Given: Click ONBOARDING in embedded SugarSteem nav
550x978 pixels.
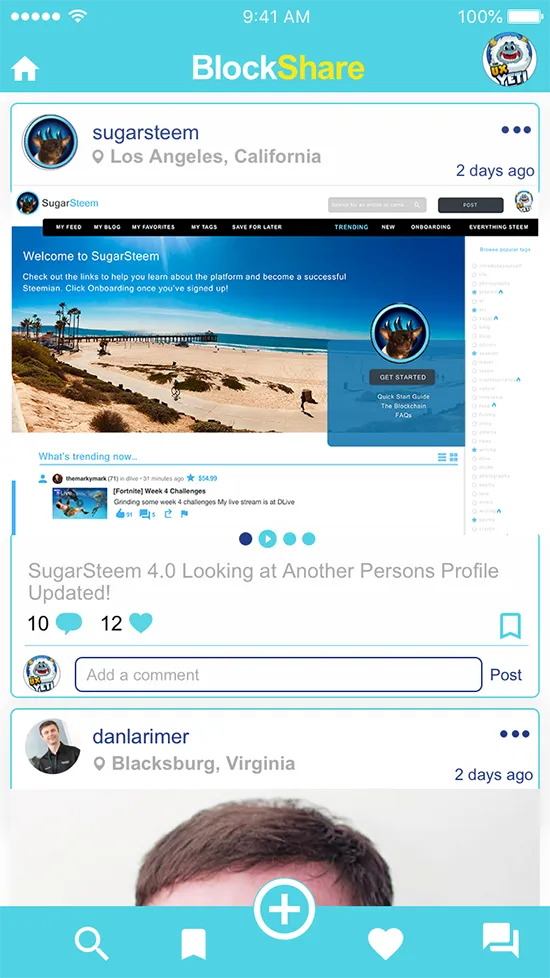Looking at the screenshot, I should (430, 227).
